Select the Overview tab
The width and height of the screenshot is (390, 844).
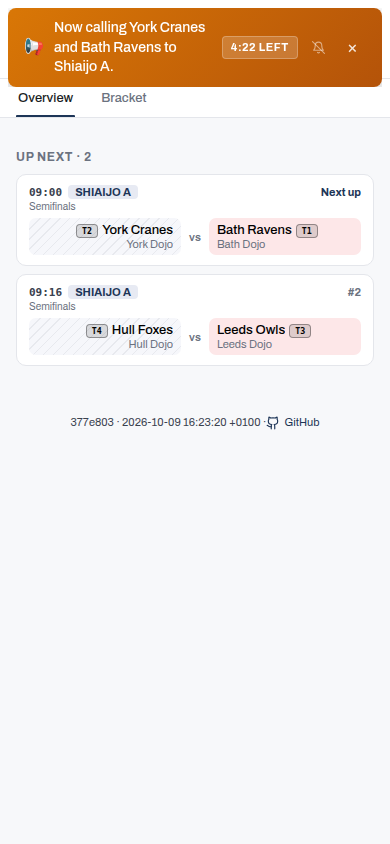click(46, 98)
